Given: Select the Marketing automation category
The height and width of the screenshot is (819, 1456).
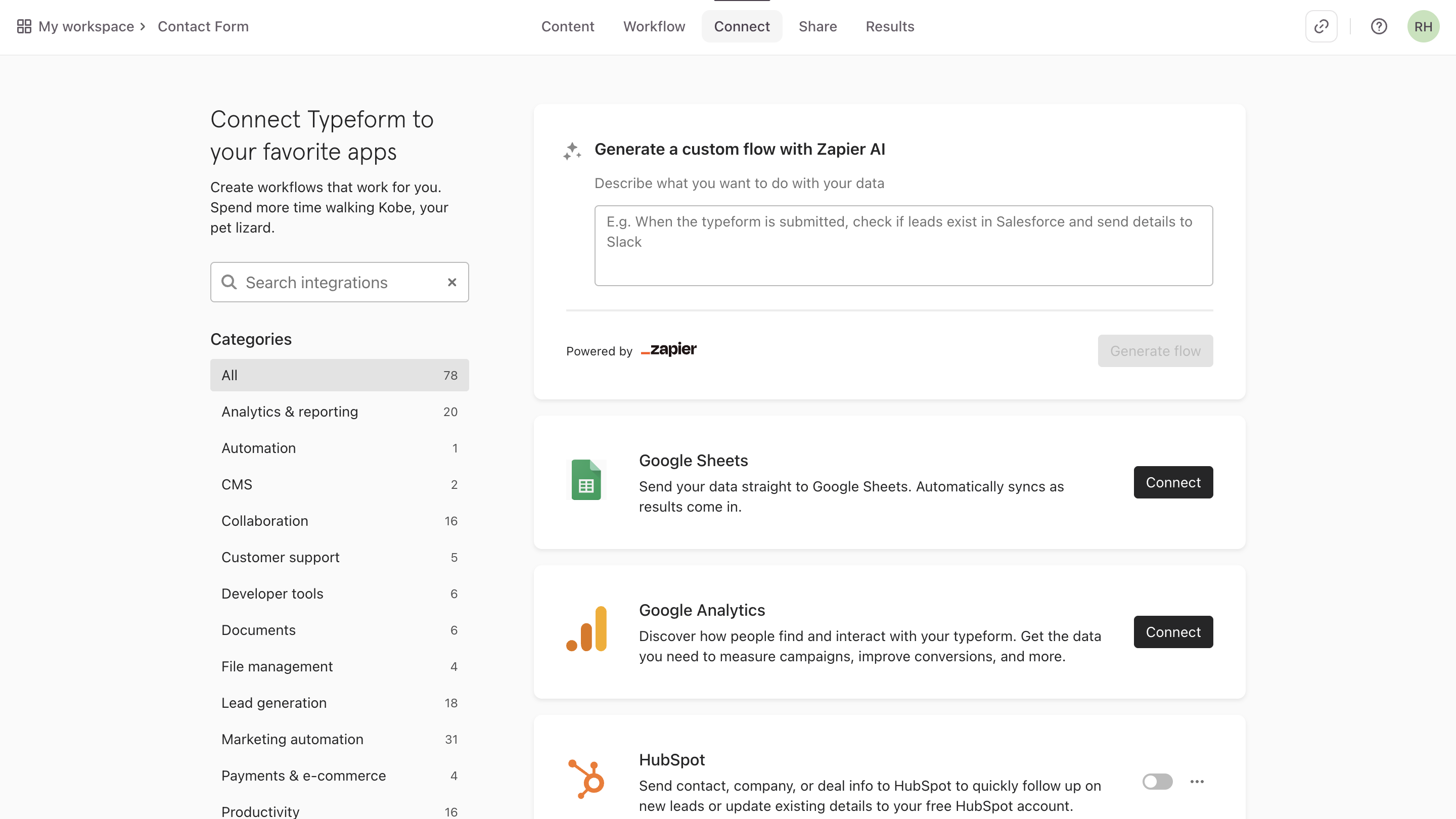Looking at the screenshot, I should pos(339,739).
